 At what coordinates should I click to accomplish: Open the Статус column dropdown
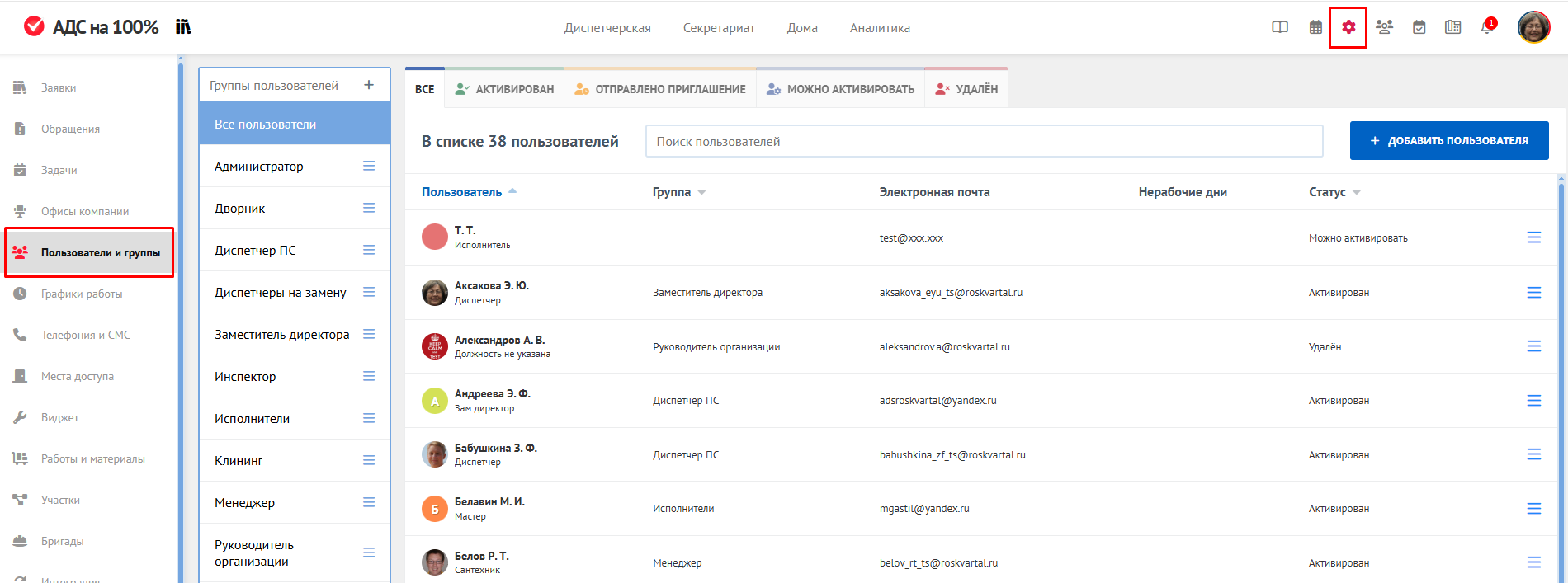pyautogui.click(x=1356, y=192)
